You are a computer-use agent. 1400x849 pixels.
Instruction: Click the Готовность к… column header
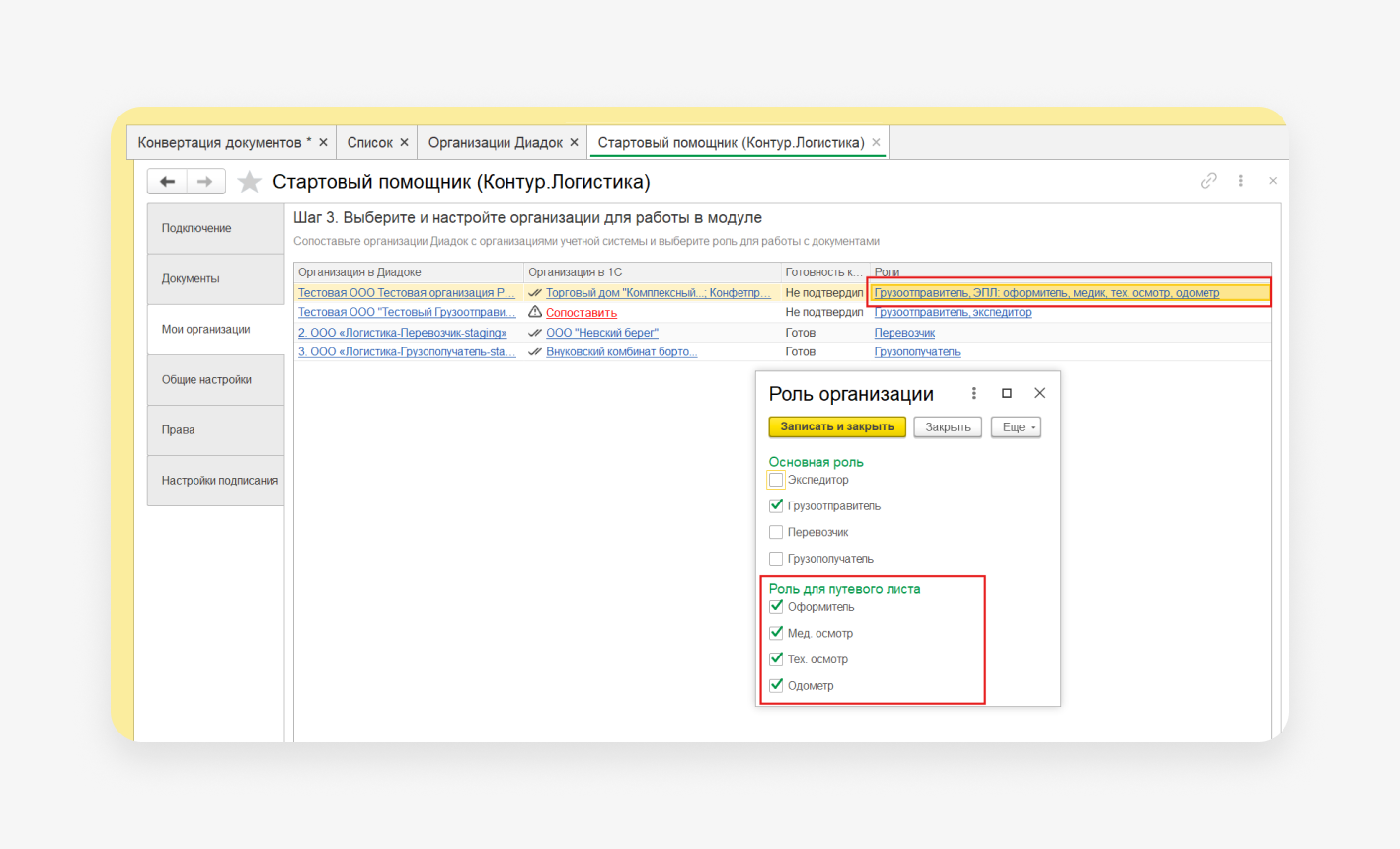click(824, 272)
